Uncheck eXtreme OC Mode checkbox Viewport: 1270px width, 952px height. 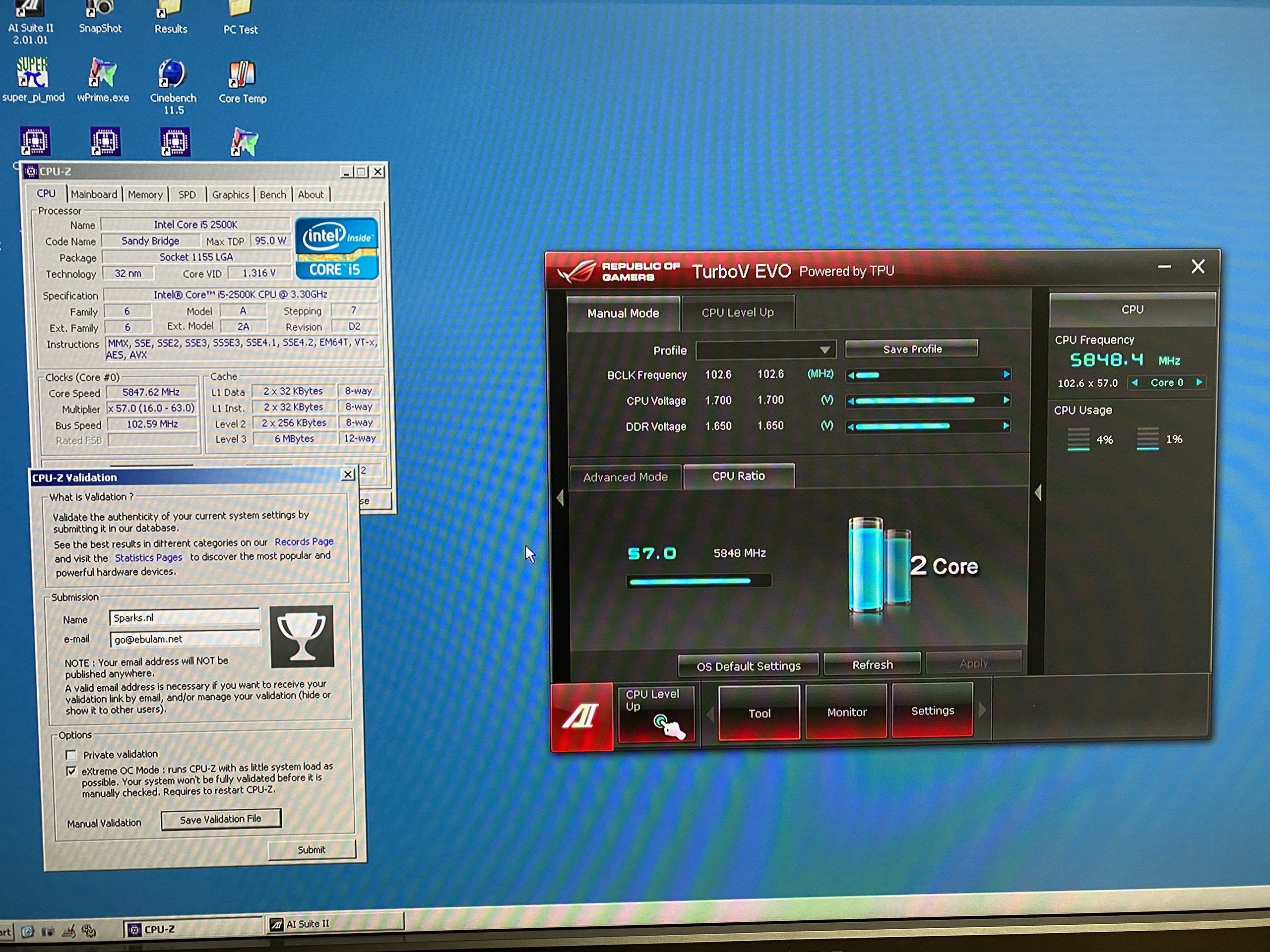(71, 771)
